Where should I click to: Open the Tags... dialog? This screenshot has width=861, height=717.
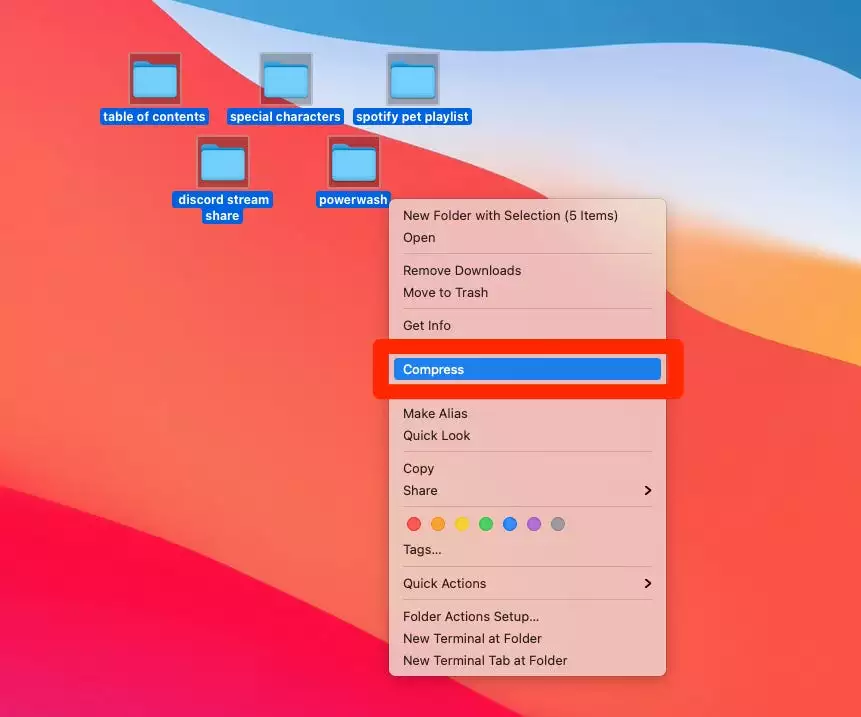[527, 550]
